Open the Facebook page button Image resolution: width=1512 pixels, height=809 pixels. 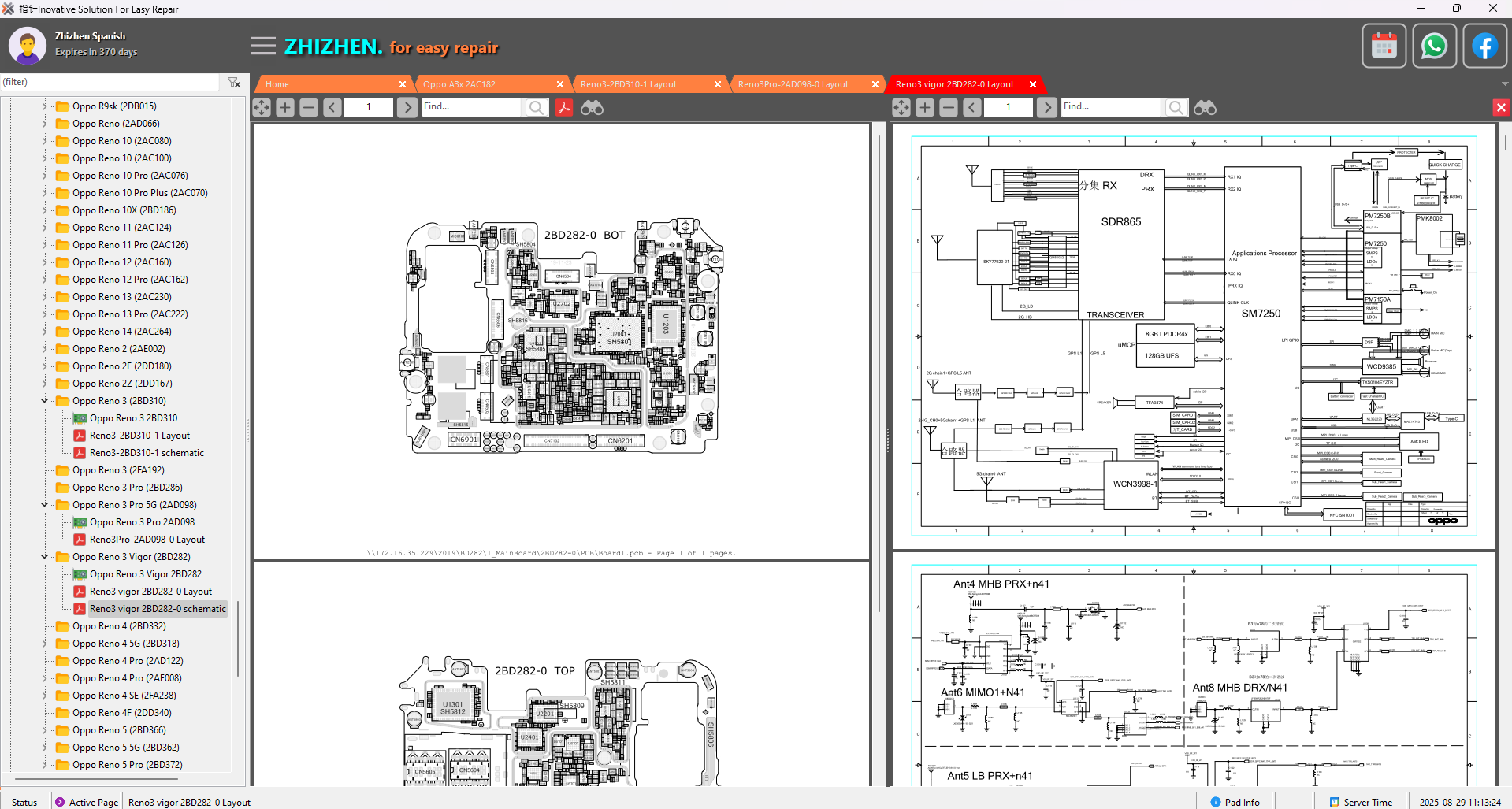[1484, 46]
